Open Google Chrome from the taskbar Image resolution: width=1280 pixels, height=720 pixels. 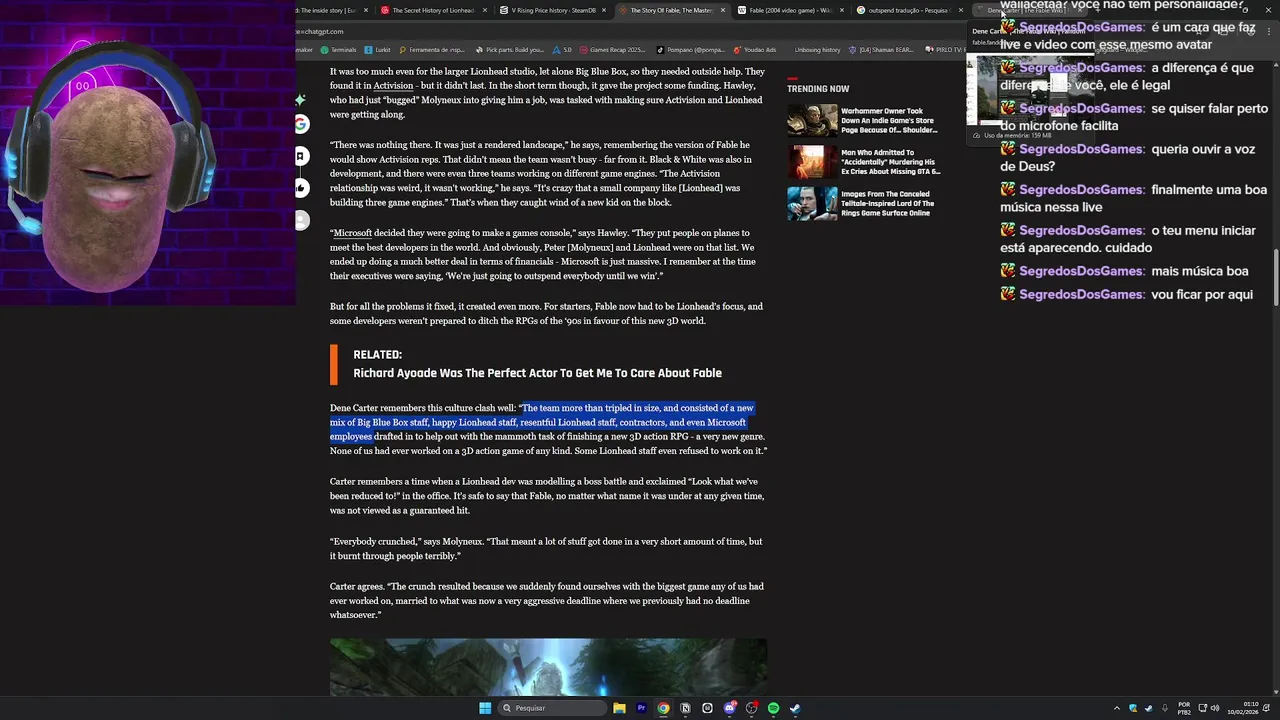tap(663, 708)
